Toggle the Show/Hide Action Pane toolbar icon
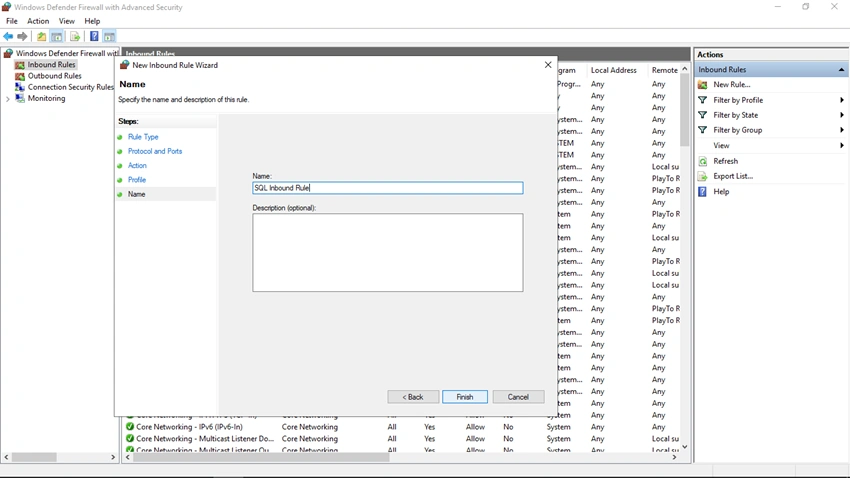 tap(109, 37)
